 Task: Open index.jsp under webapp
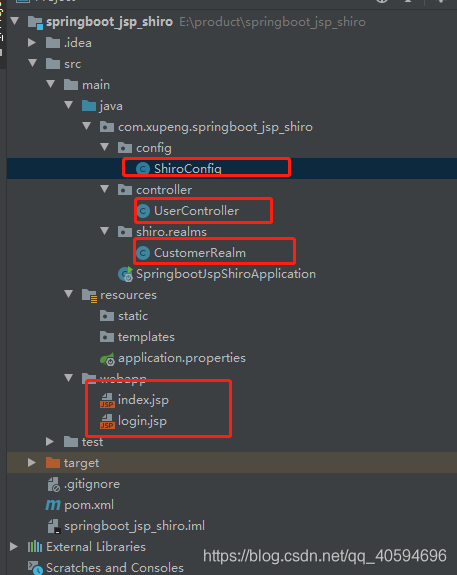143,400
